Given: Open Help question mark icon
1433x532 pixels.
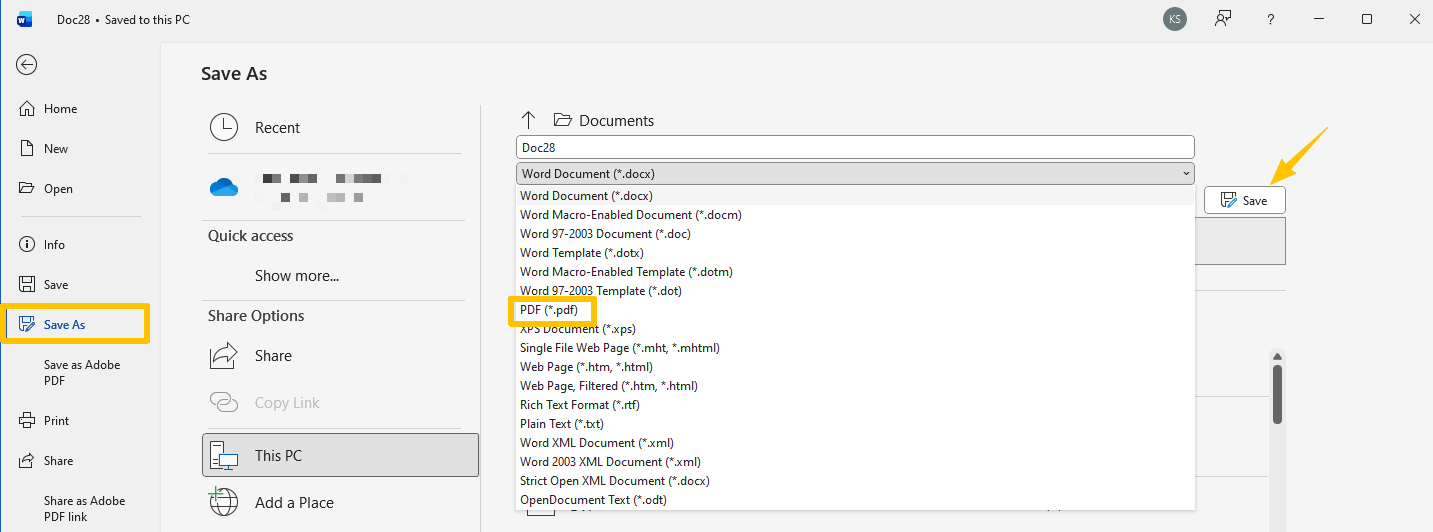Looking at the screenshot, I should pyautogui.click(x=1271, y=19).
